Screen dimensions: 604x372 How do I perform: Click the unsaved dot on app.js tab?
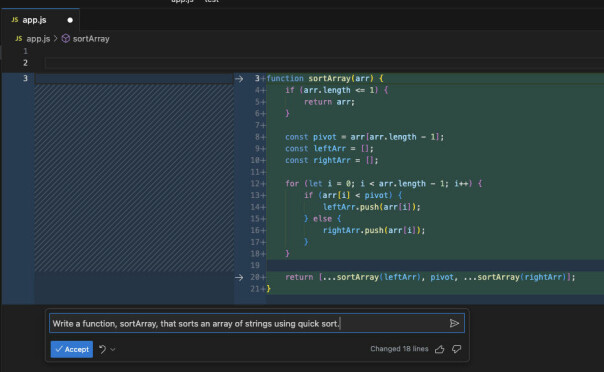click(x=70, y=20)
